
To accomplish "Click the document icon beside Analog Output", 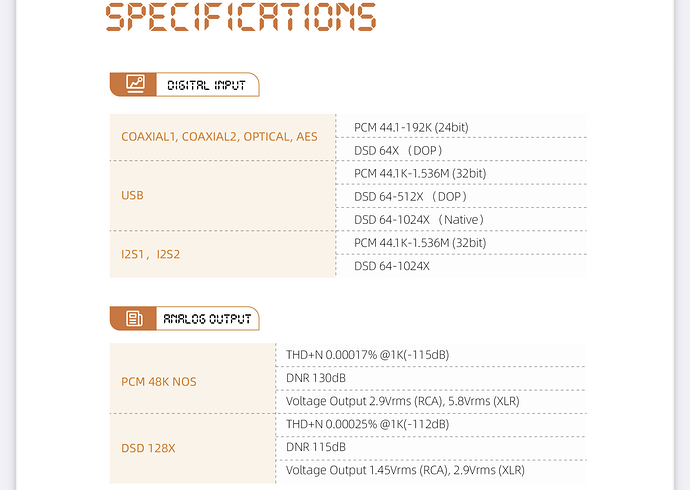I will pos(134,319).
